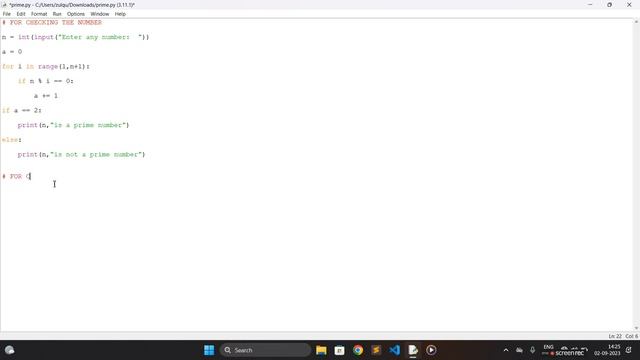Open the Help menu
This screenshot has width=640, height=360.
pos(120,14)
